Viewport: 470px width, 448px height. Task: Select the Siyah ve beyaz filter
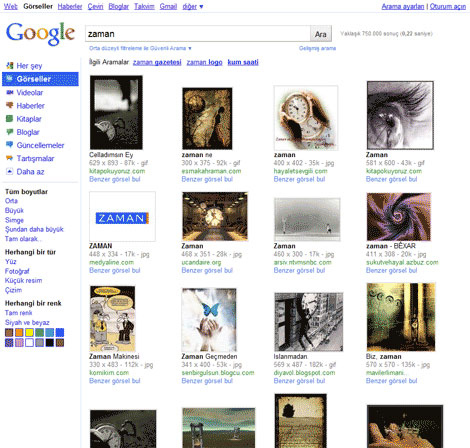coord(27,323)
